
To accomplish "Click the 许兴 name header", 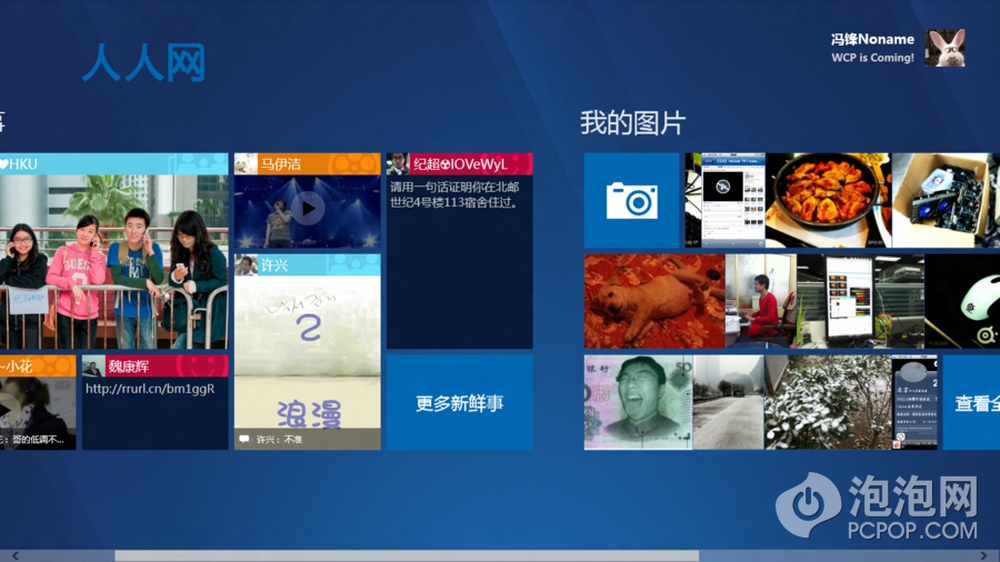I will 274,265.
